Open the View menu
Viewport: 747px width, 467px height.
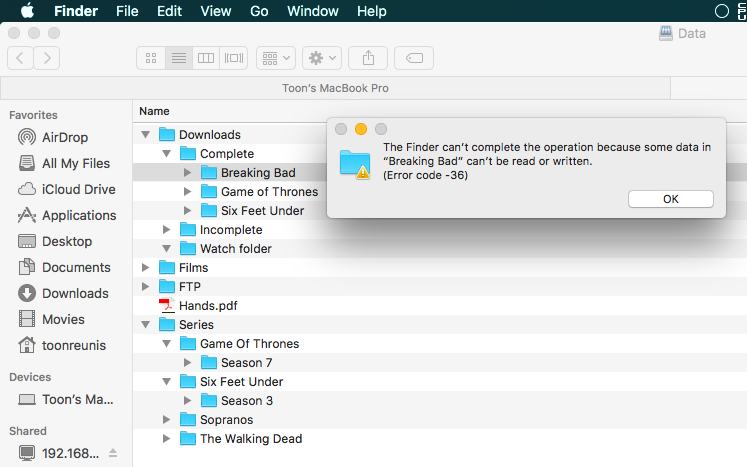click(x=215, y=11)
